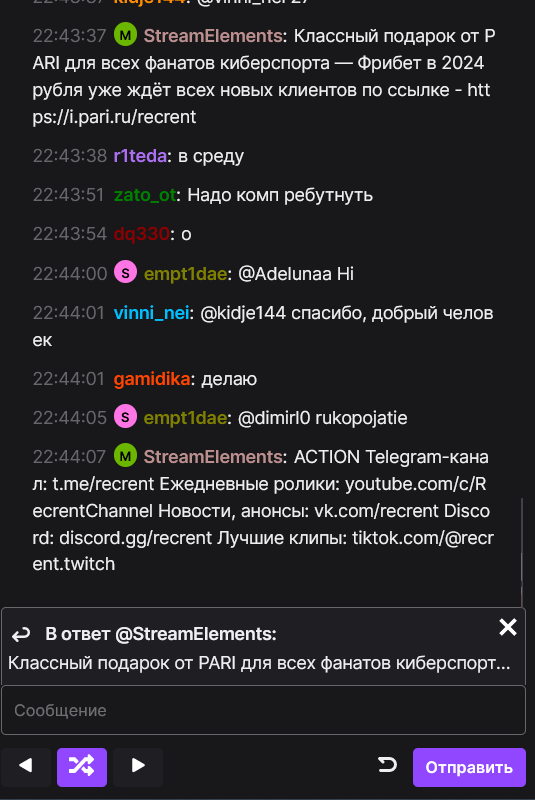Open username r1teda in chat

pos(140,156)
